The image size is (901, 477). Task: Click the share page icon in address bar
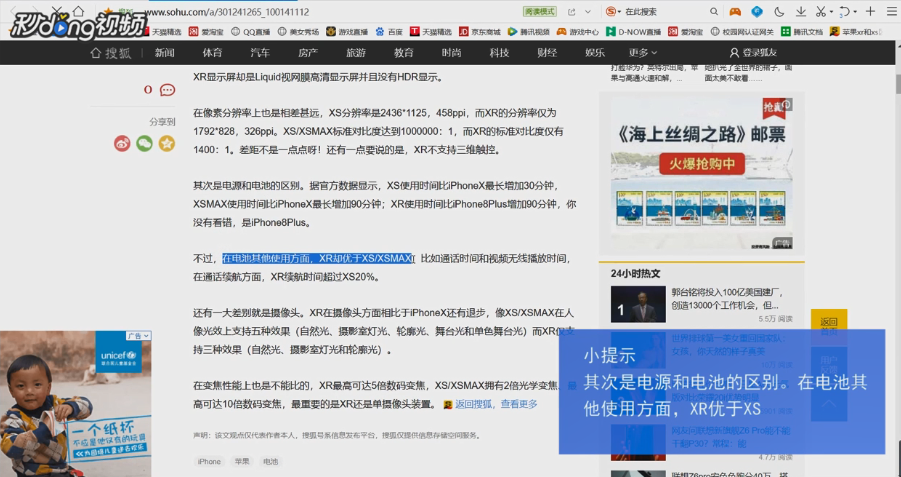572,11
